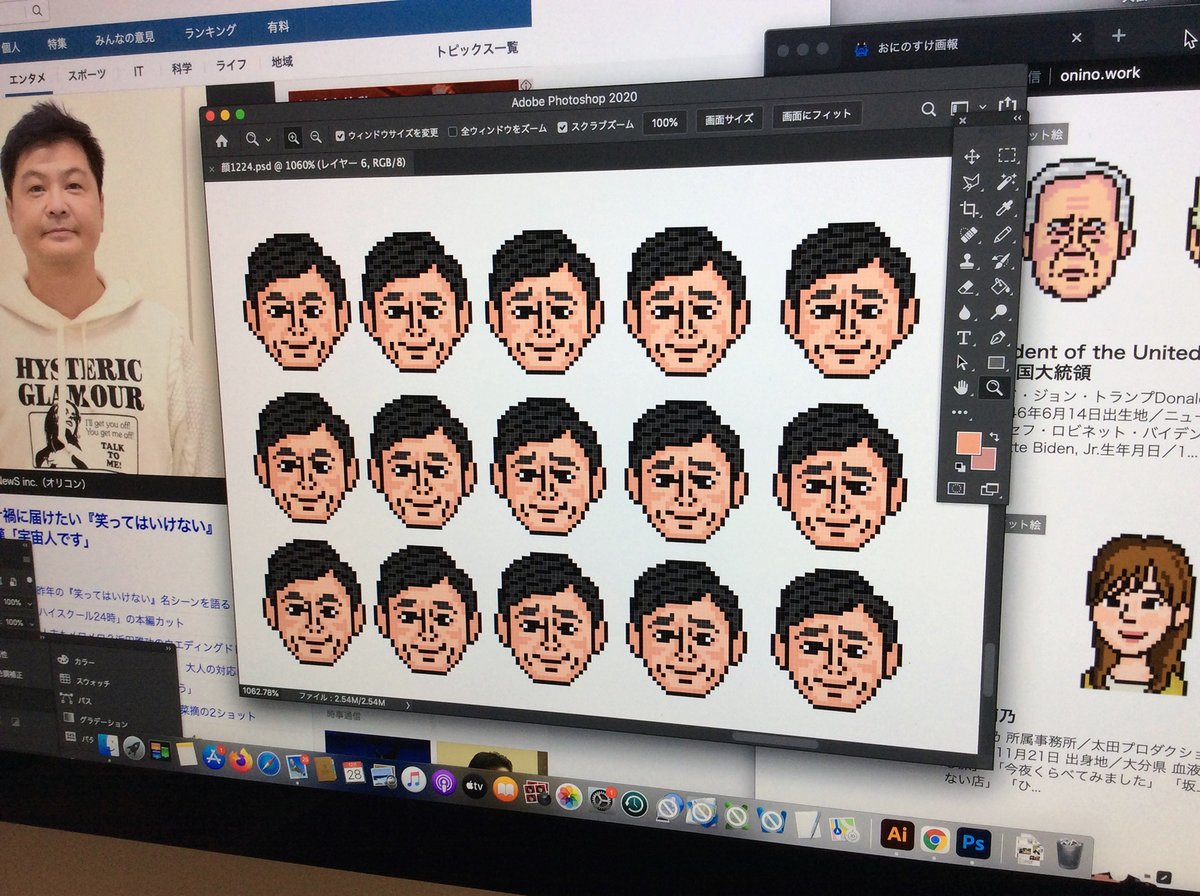Image resolution: width=1200 pixels, height=896 pixels.
Task: Open the Photoshop search magnifier
Action: click(x=929, y=109)
